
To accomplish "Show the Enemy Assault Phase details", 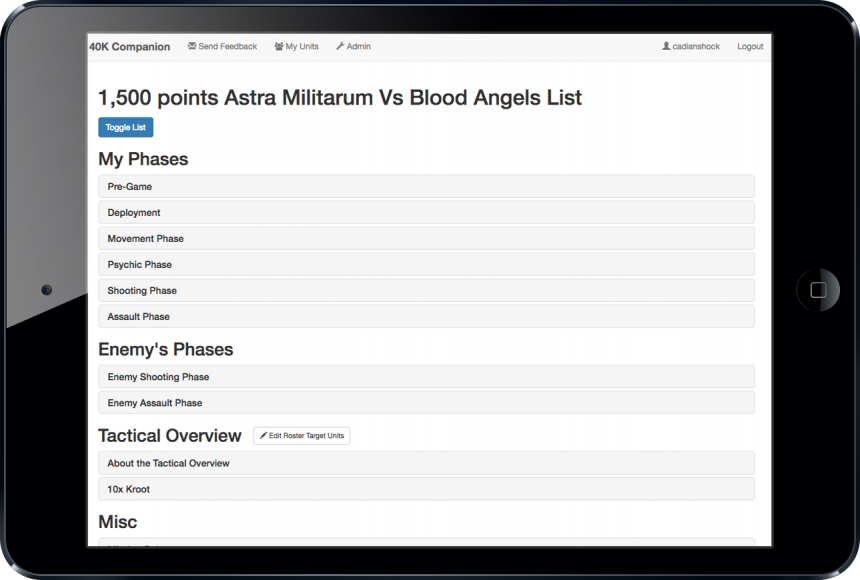I will click(x=426, y=403).
